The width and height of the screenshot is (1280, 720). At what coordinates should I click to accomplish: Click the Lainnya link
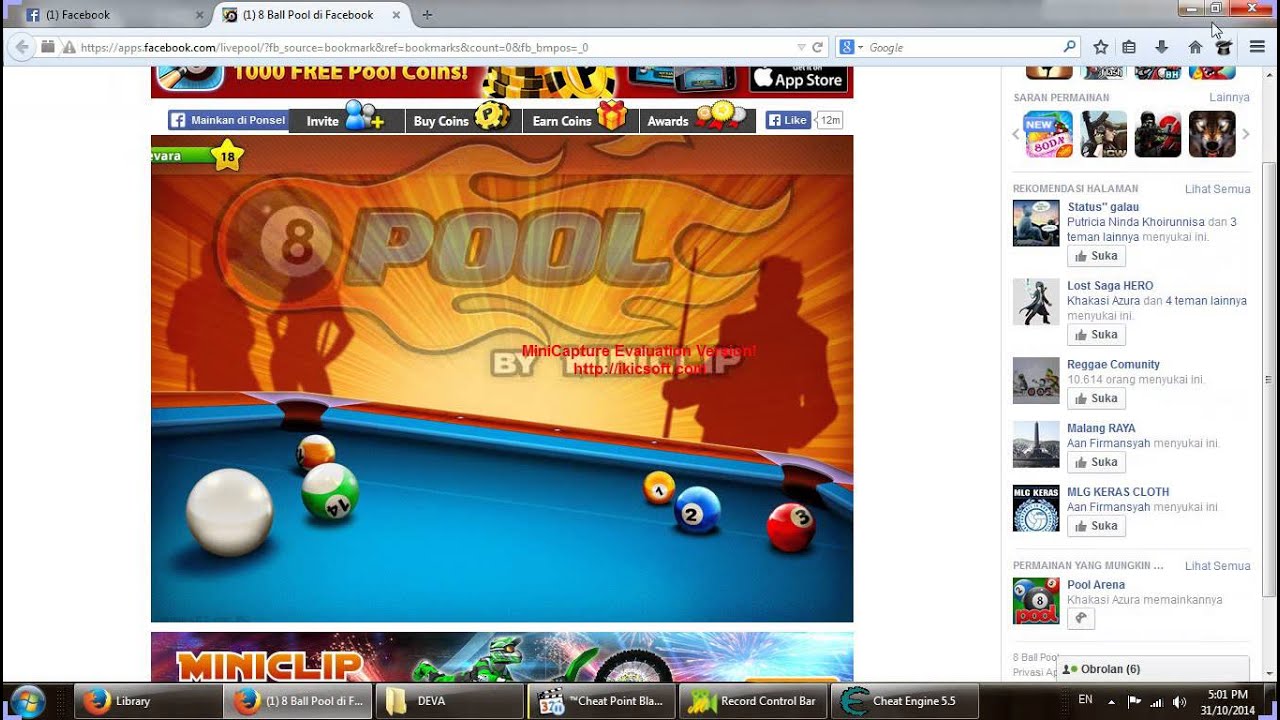click(1229, 97)
